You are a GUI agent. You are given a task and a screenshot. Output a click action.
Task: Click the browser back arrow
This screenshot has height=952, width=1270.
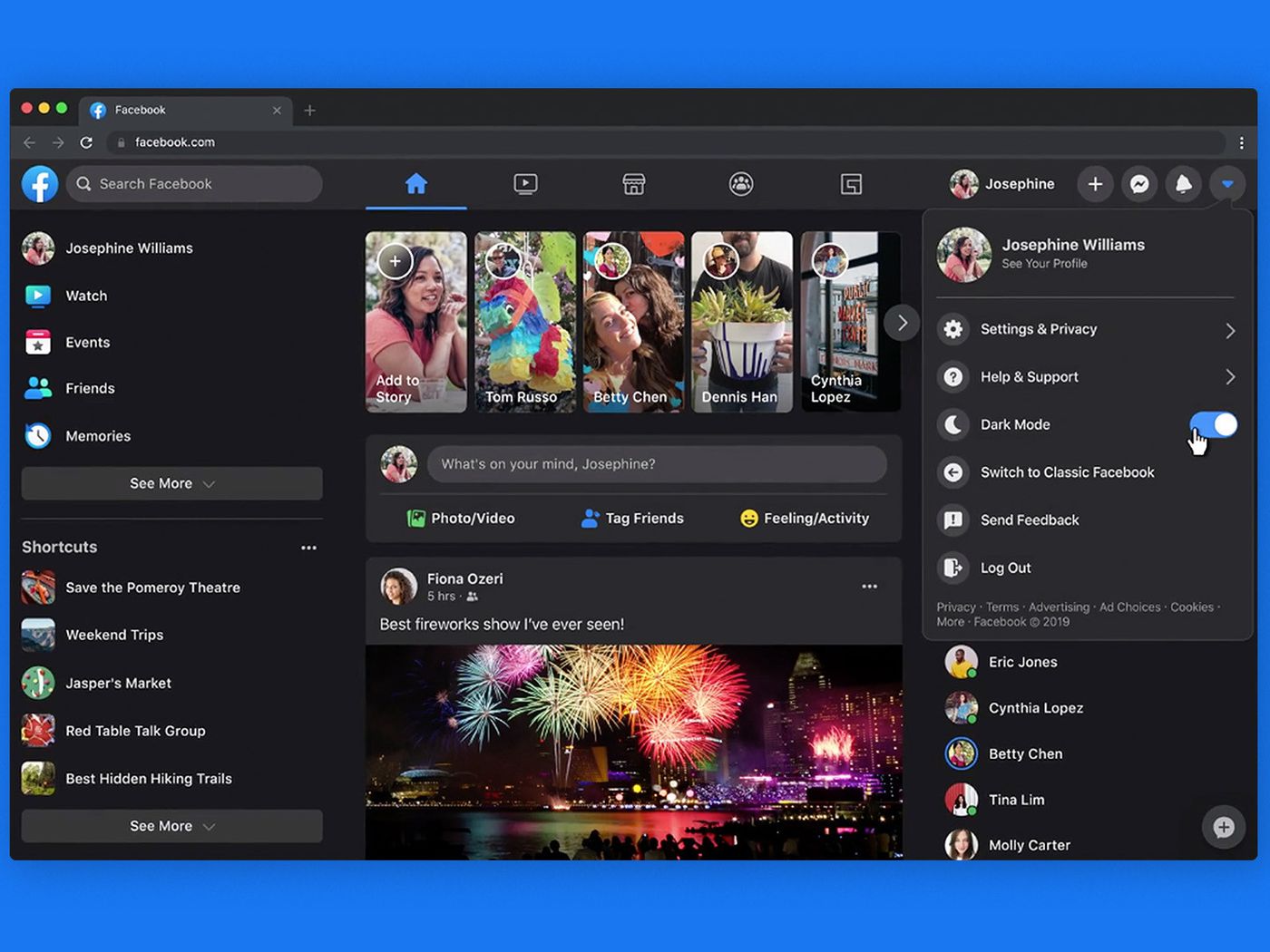pos(29,142)
